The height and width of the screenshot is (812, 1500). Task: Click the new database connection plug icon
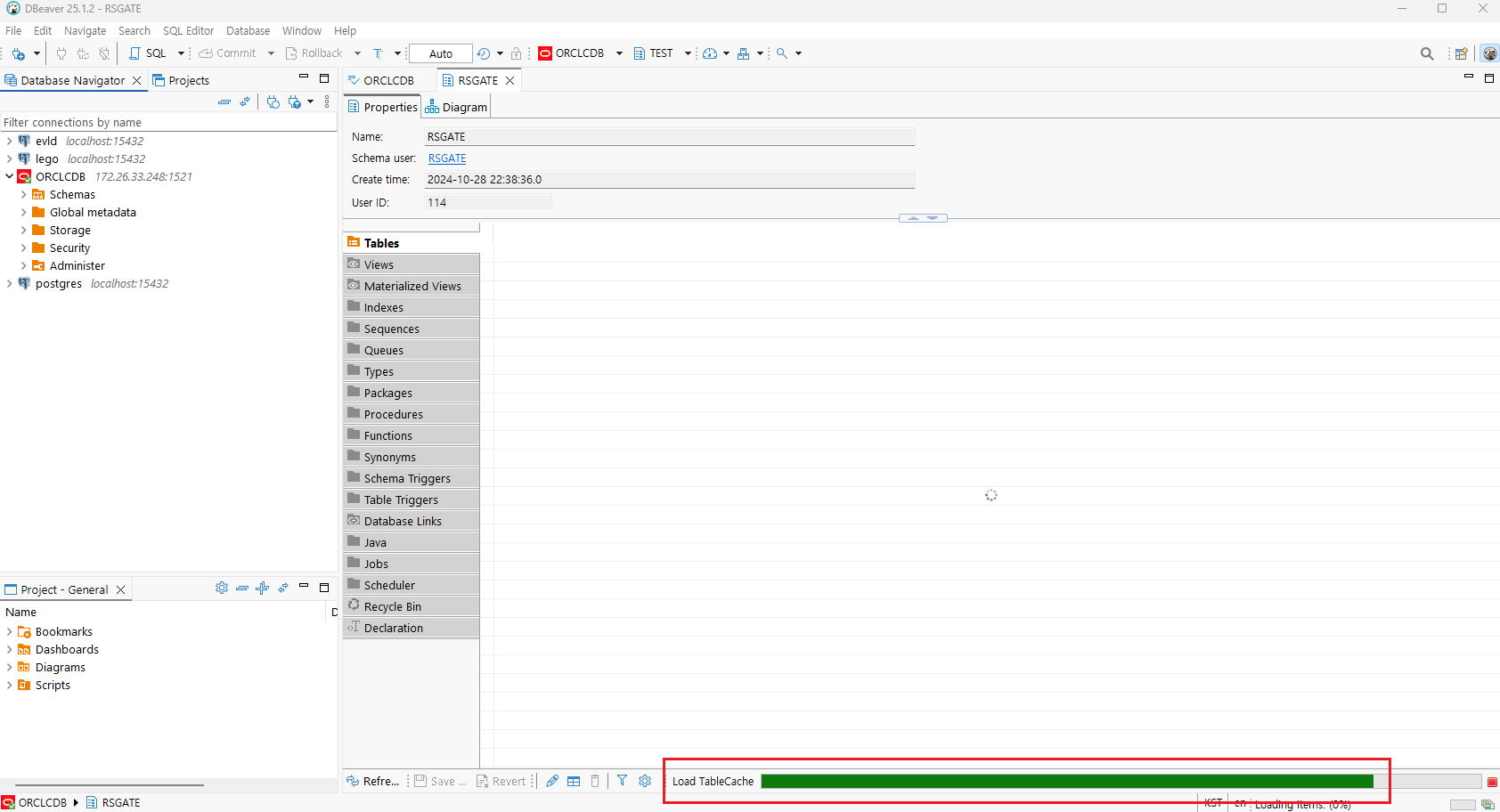18,53
